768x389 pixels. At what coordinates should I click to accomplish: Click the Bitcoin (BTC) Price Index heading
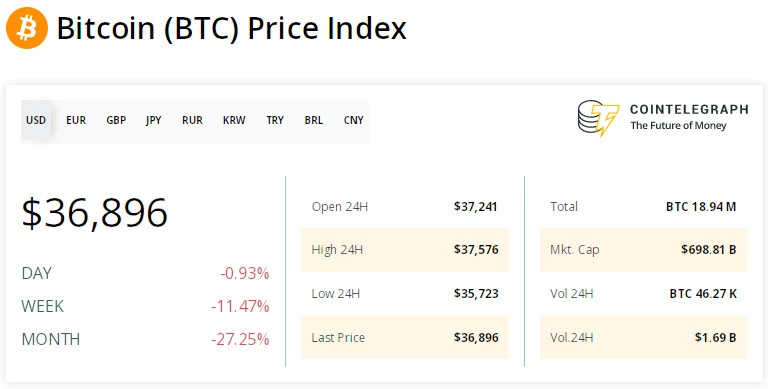coord(232,28)
